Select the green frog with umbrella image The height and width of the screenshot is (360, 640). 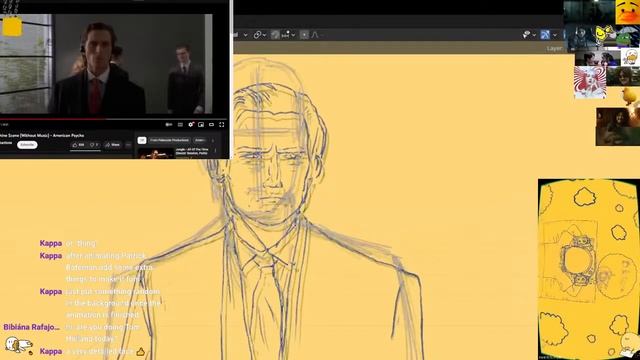click(x=627, y=37)
